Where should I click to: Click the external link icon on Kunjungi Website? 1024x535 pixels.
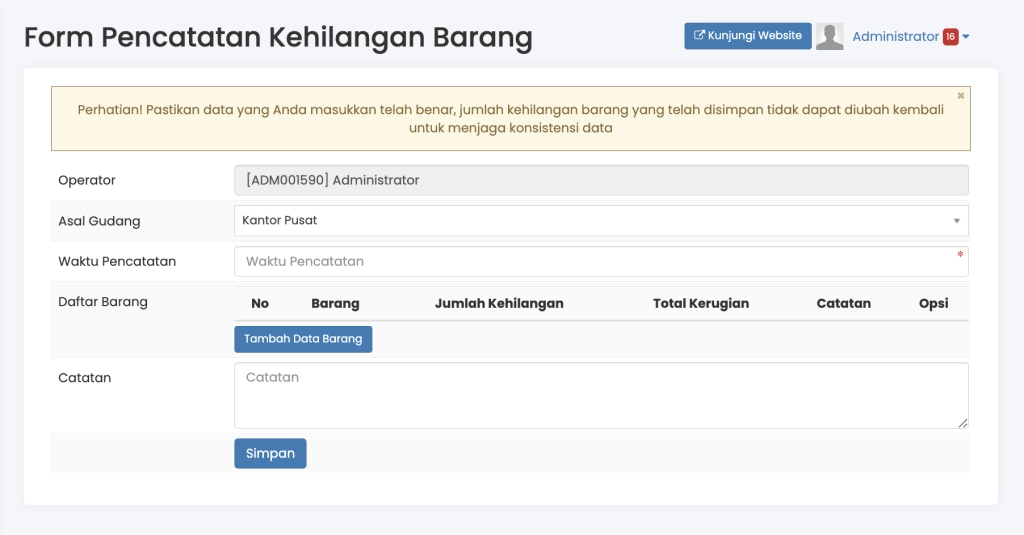click(700, 36)
